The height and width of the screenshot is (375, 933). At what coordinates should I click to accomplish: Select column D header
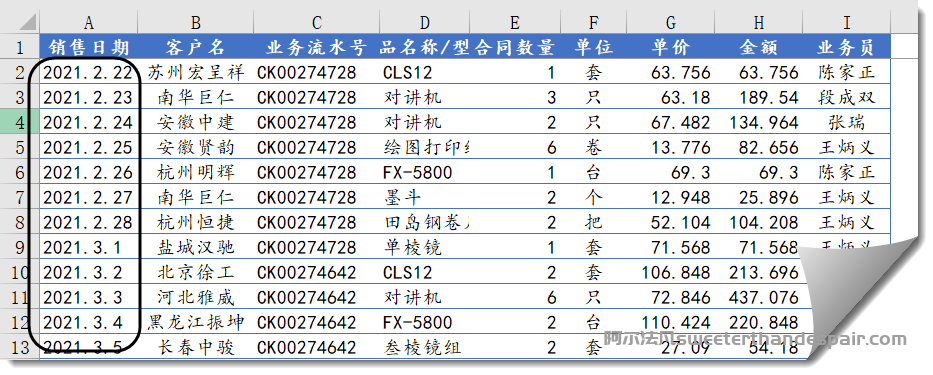[424, 23]
